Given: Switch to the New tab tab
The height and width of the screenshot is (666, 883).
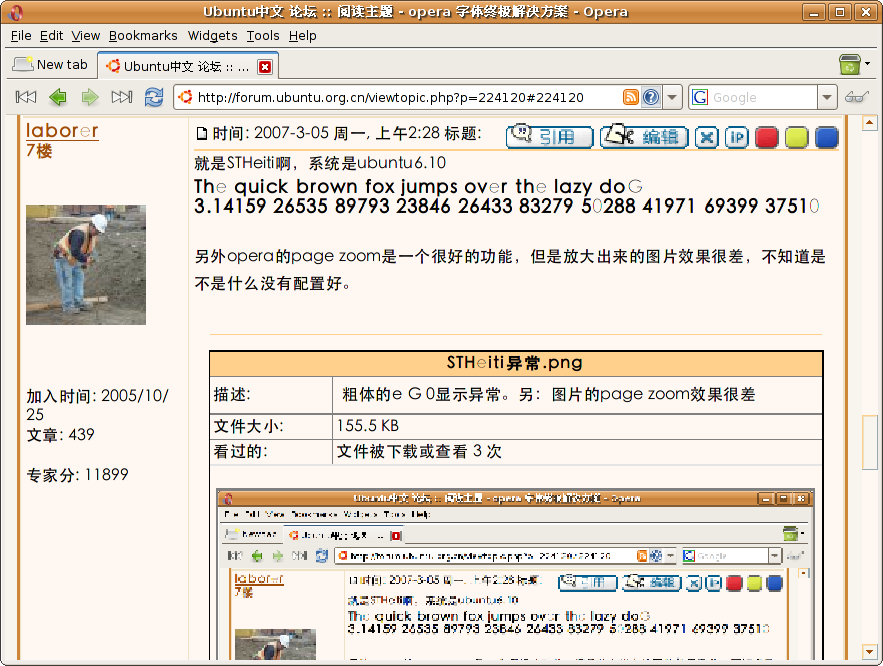Looking at the screenshot, I should pyautogui.click(x=51, y=65).
